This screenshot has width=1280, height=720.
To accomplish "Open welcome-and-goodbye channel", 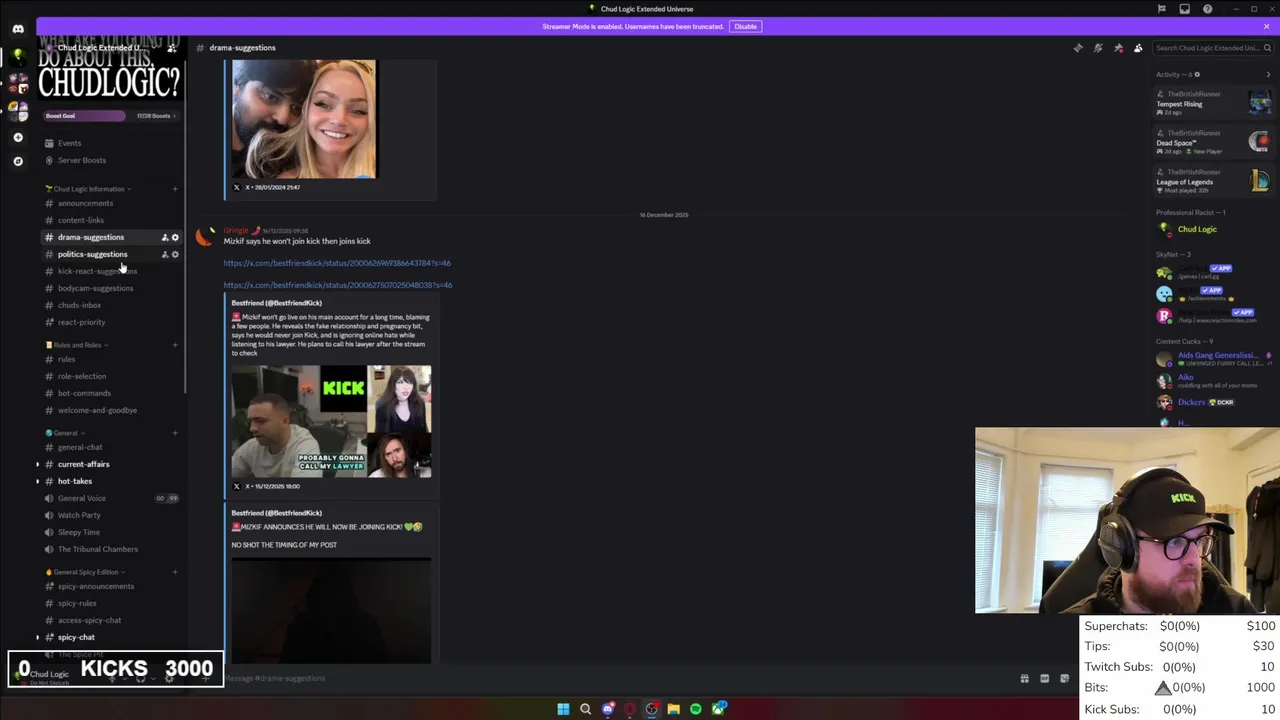I will click(x=97, y=410).
